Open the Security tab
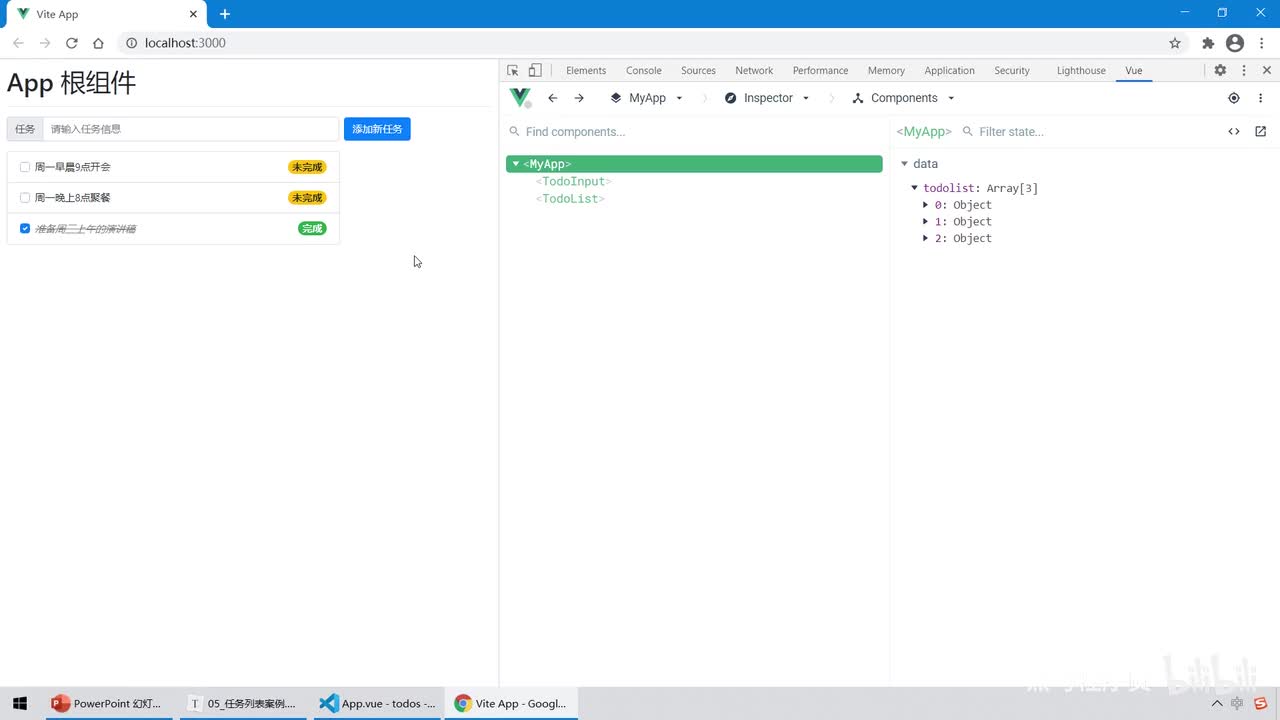 coord(1012,71)
